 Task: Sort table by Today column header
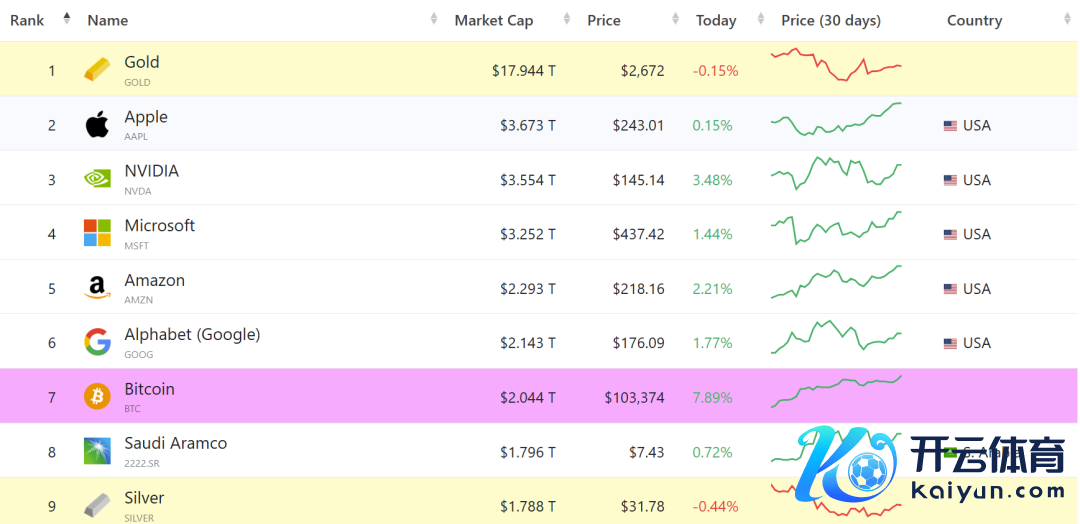716,21
